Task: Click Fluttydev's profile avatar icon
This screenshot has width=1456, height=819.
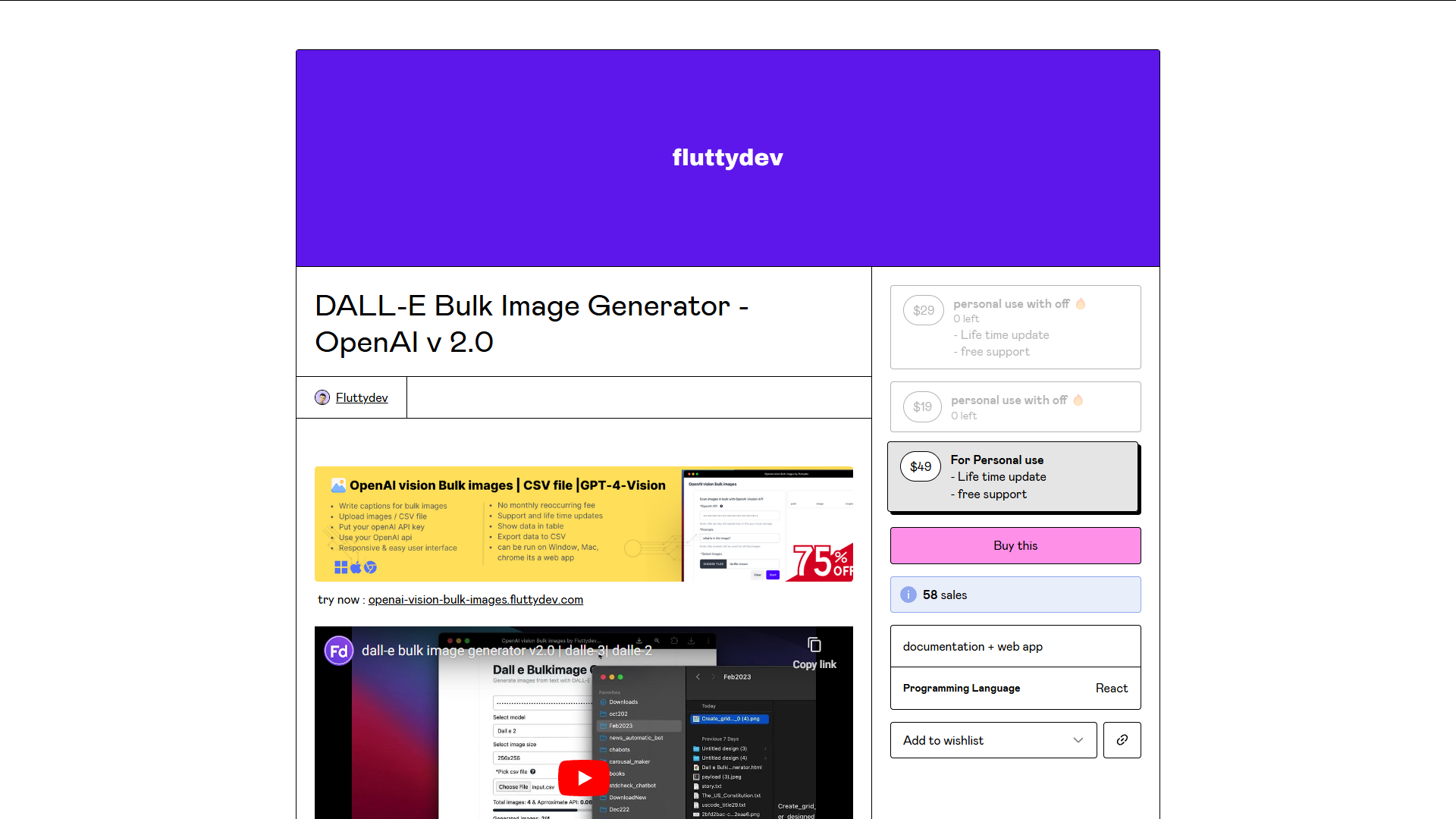Action: coord(322,397)
